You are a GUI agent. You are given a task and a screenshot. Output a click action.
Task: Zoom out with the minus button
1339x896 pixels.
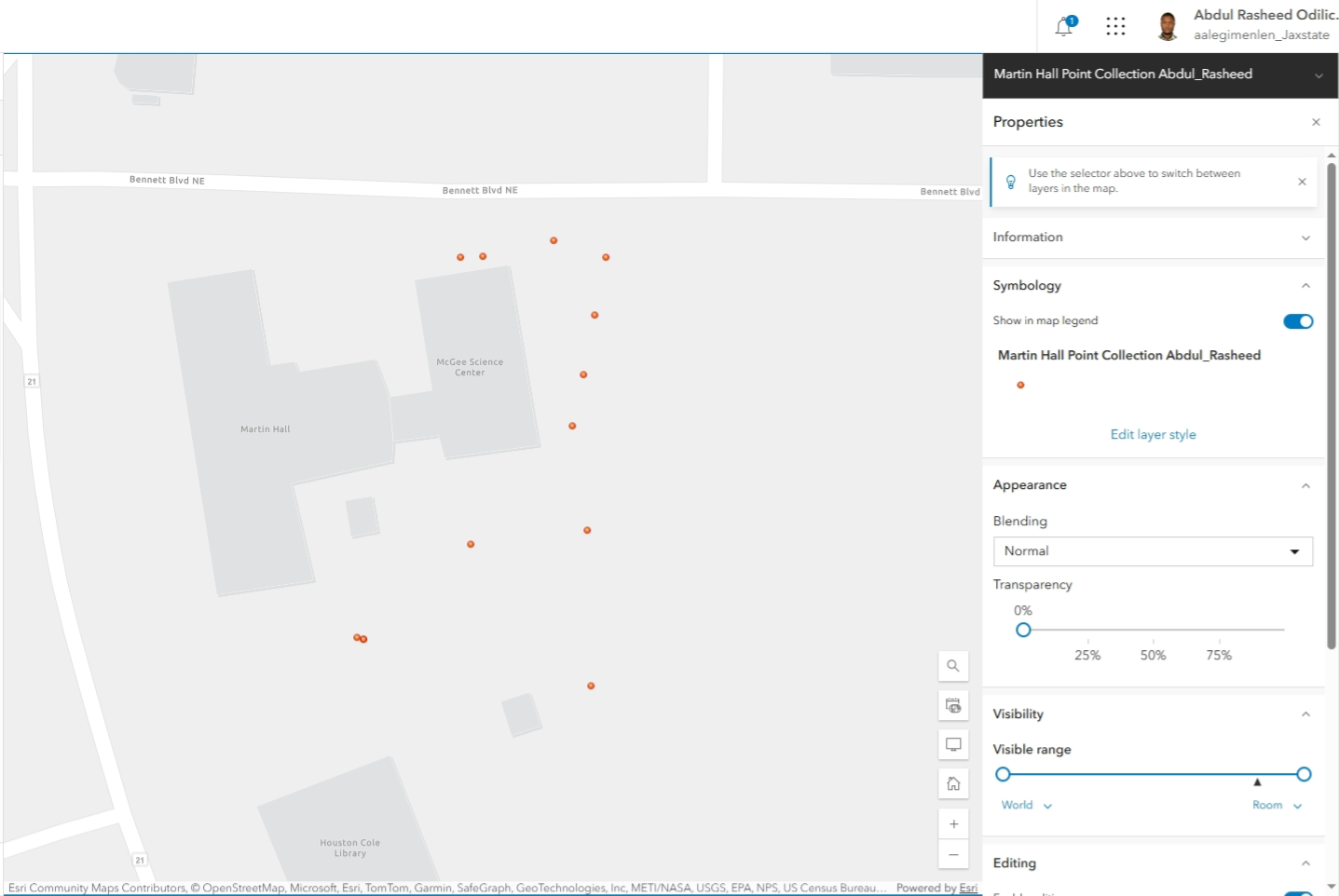[x=953, y=855]
